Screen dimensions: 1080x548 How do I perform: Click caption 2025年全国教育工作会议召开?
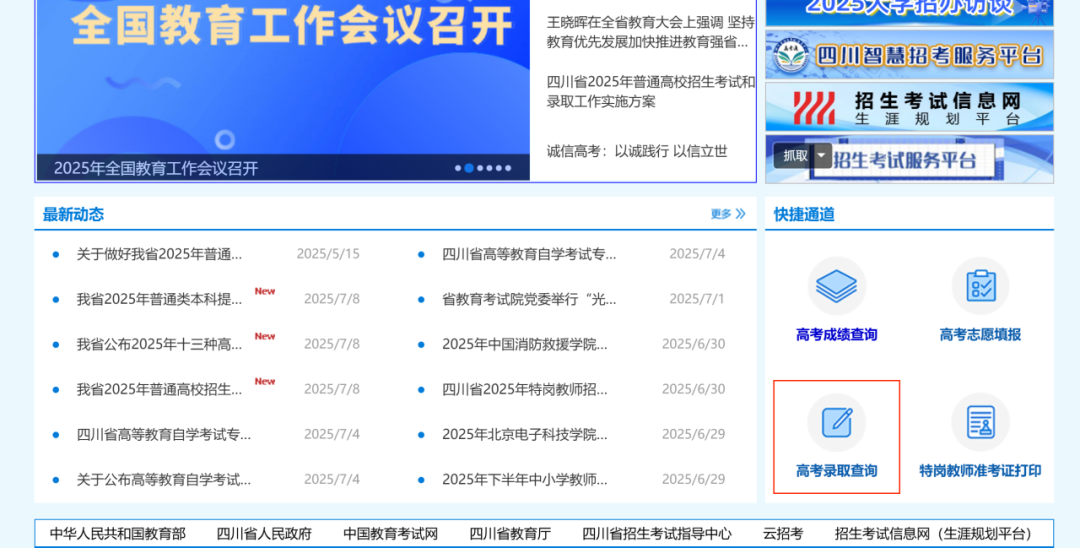click(156, 169)
